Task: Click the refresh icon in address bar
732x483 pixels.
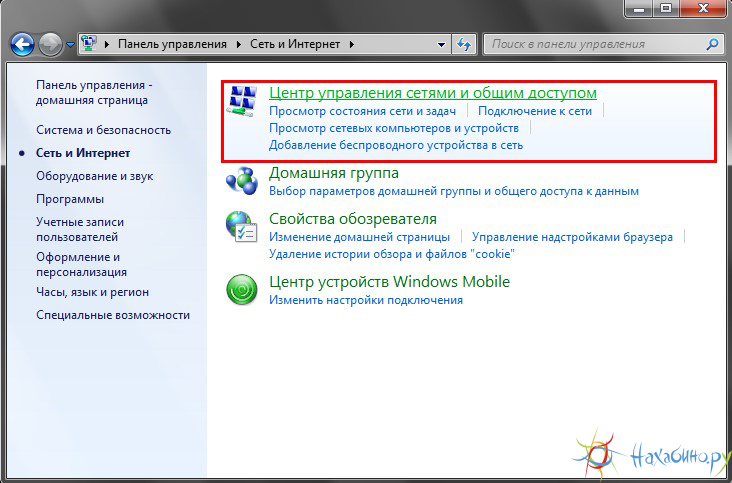Action: (x=463, y=45)
